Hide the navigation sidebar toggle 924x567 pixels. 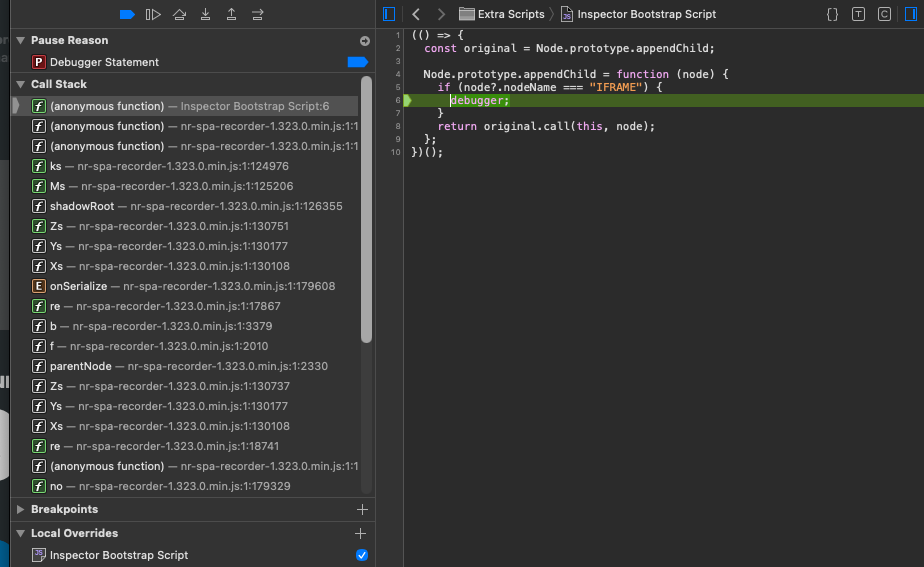[389, 14]
